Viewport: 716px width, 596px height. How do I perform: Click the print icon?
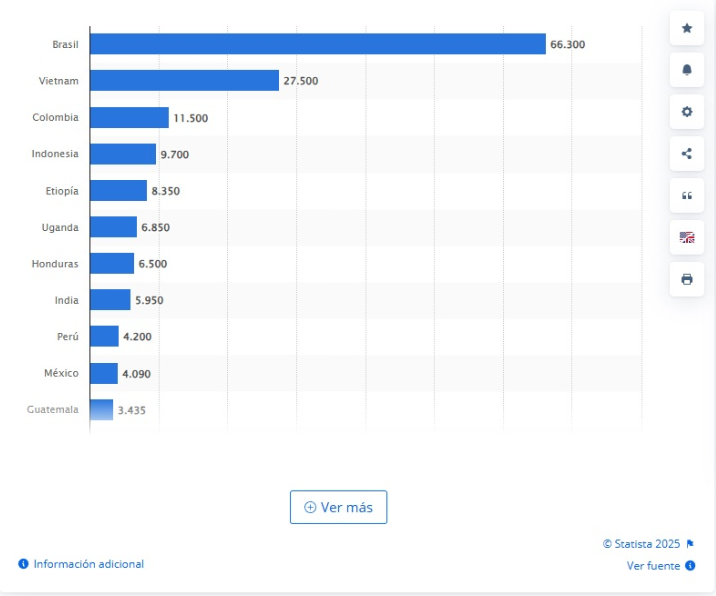pos(686,279)
